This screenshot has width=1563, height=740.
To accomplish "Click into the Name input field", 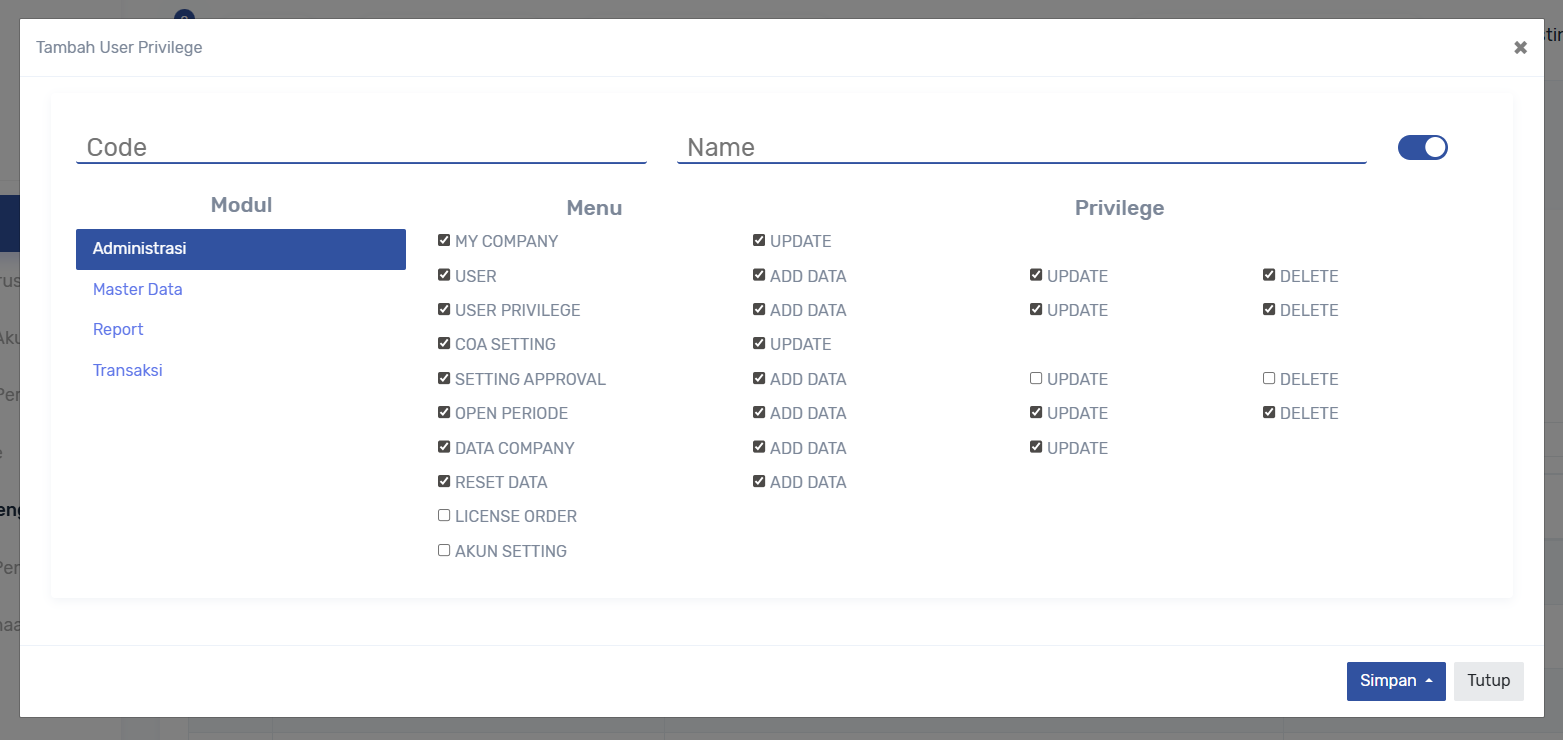I will click(1020, 147).
